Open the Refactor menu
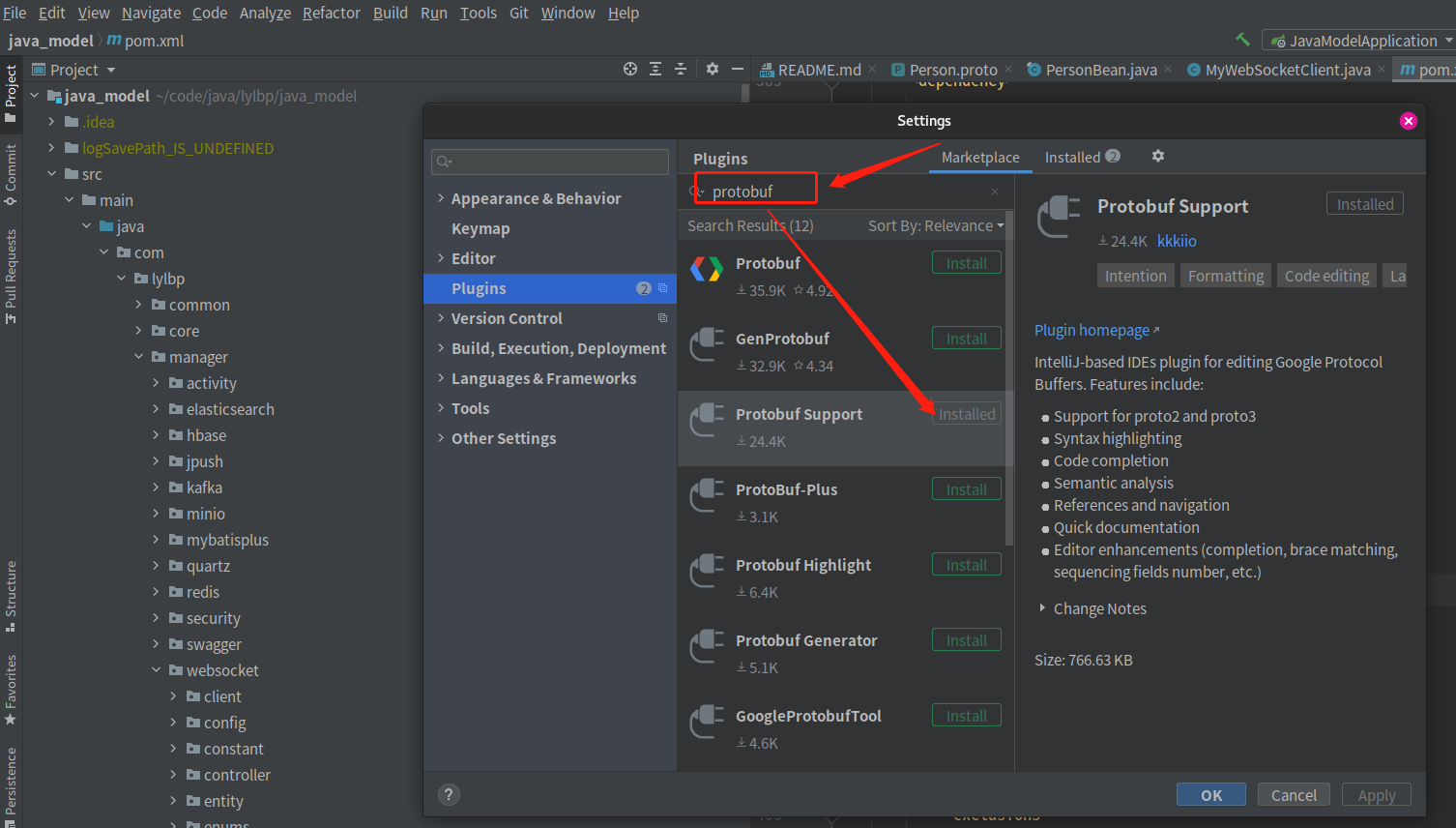The height and width of the screenshot is (828, 1456). (x=331, y=13)
